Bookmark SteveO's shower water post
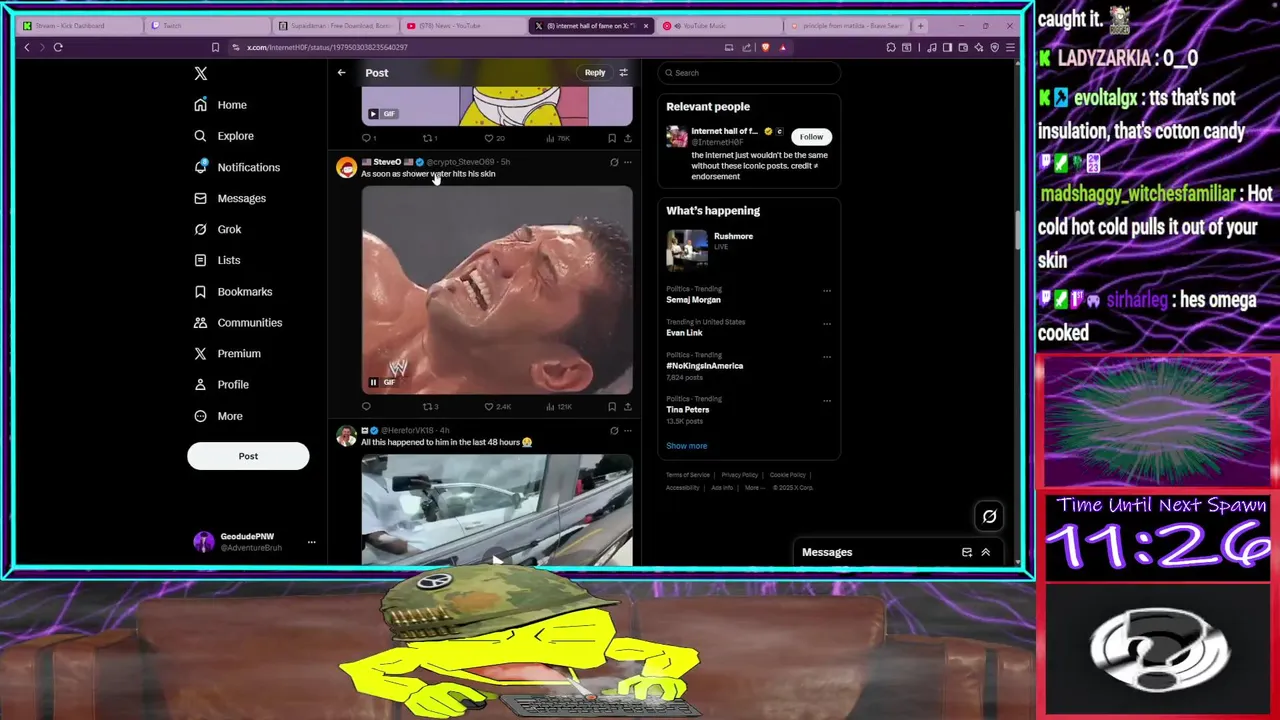This screenshot has height=720, width=1280. click(612, 407)
